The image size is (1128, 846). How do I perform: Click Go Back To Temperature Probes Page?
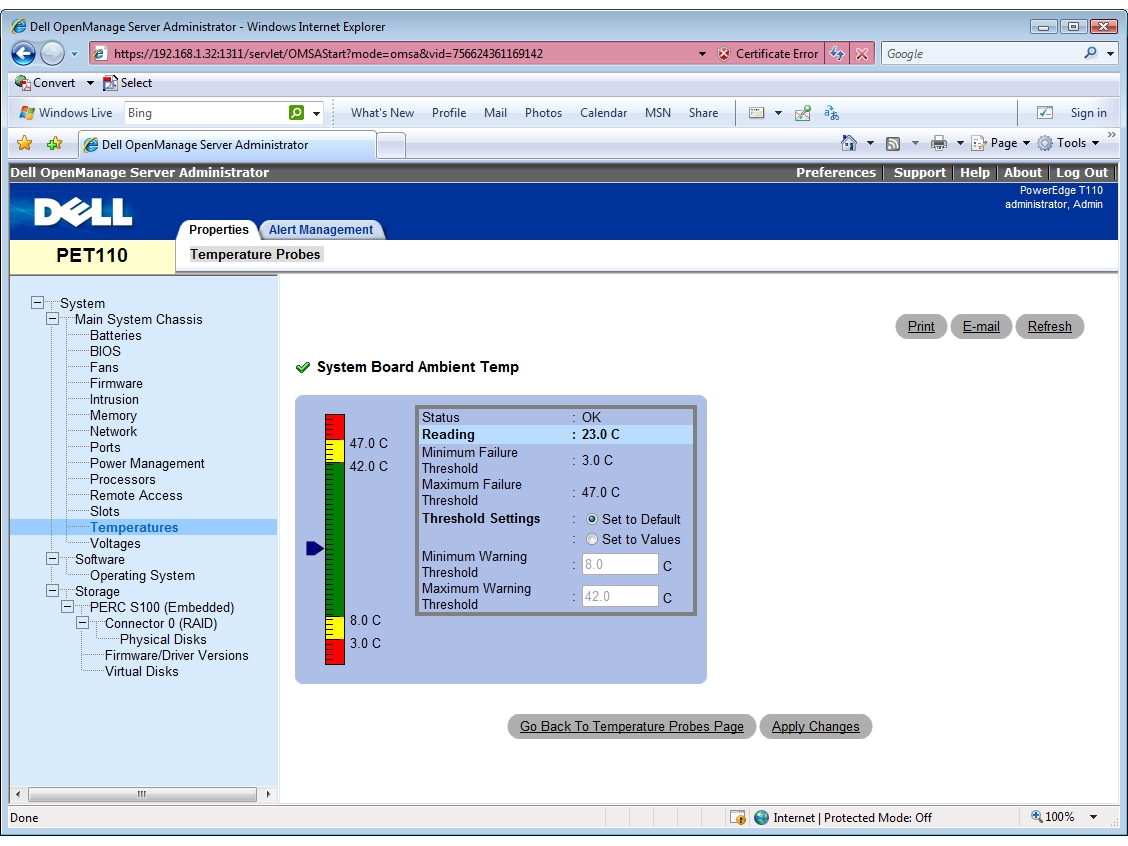(x=632, y=727)
